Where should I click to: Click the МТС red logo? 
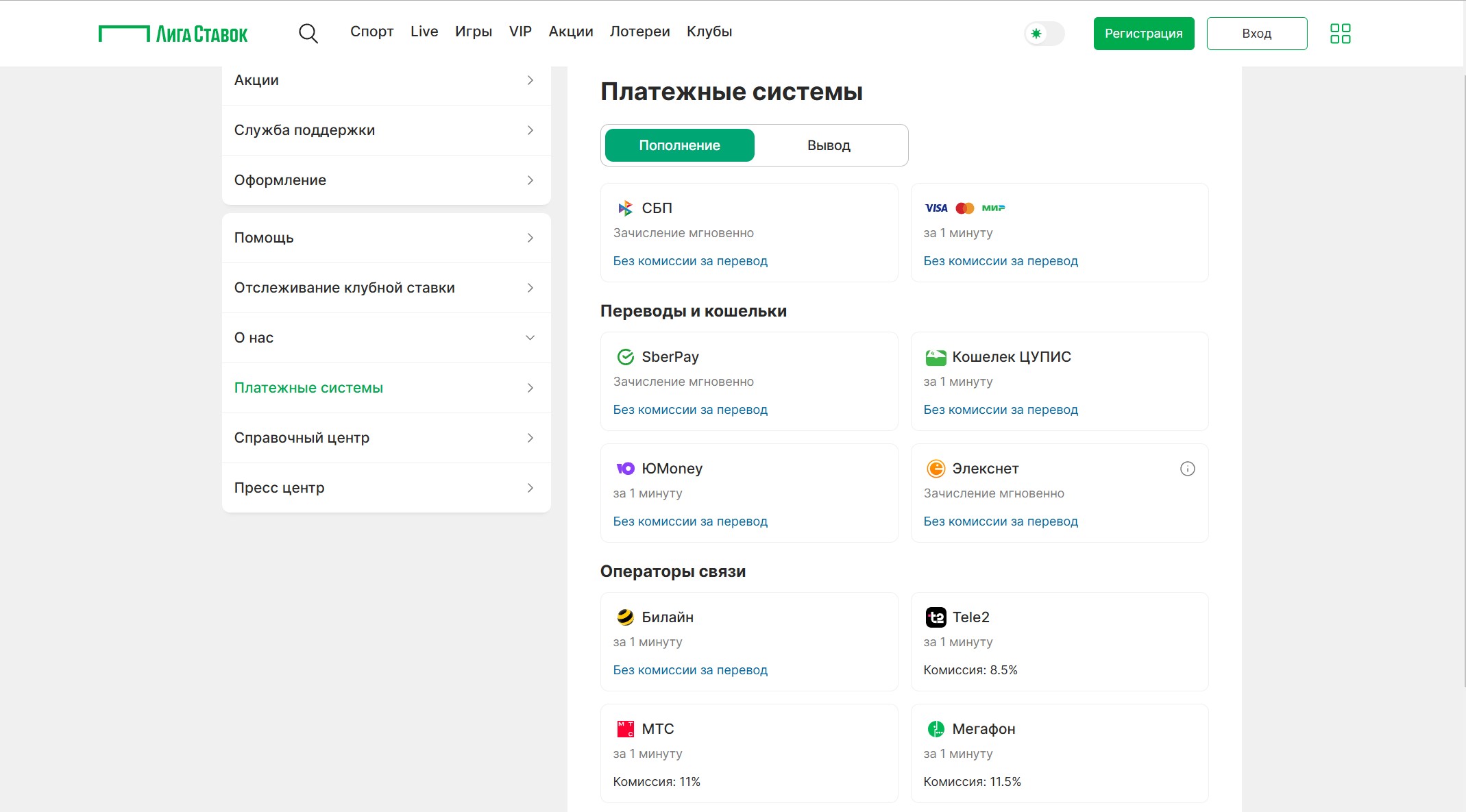tap(625, 729)
